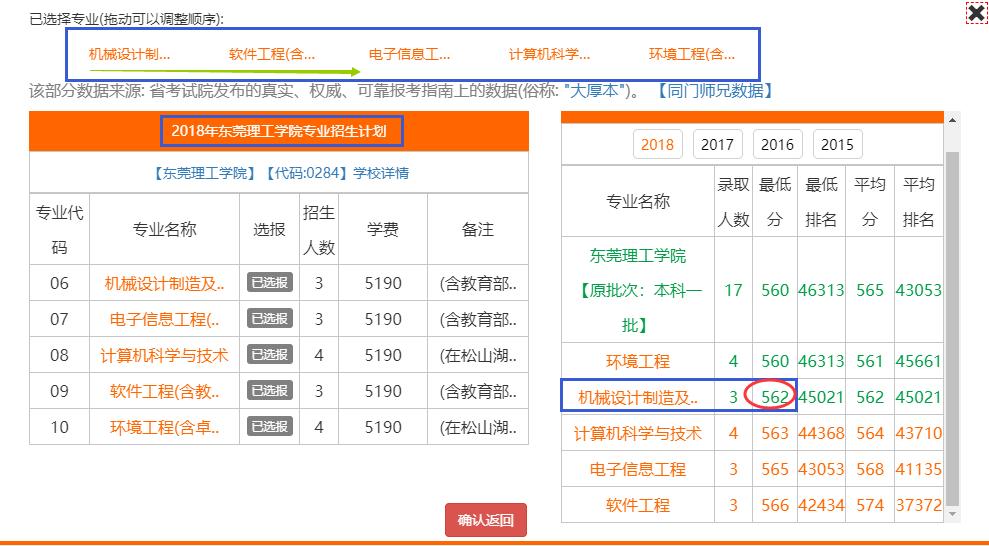Open the 同门师兄数据 link
The width and height of the screenshot is (989, 546).
[715, 91]
